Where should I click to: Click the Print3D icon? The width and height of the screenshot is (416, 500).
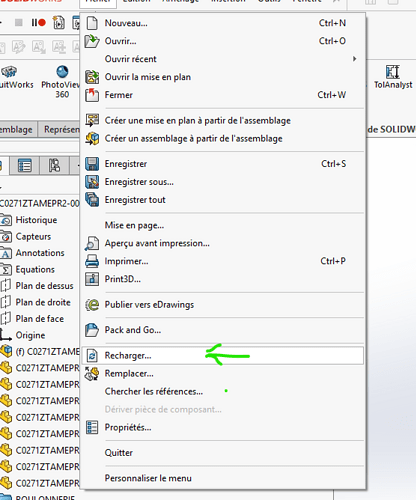[92, 279]
